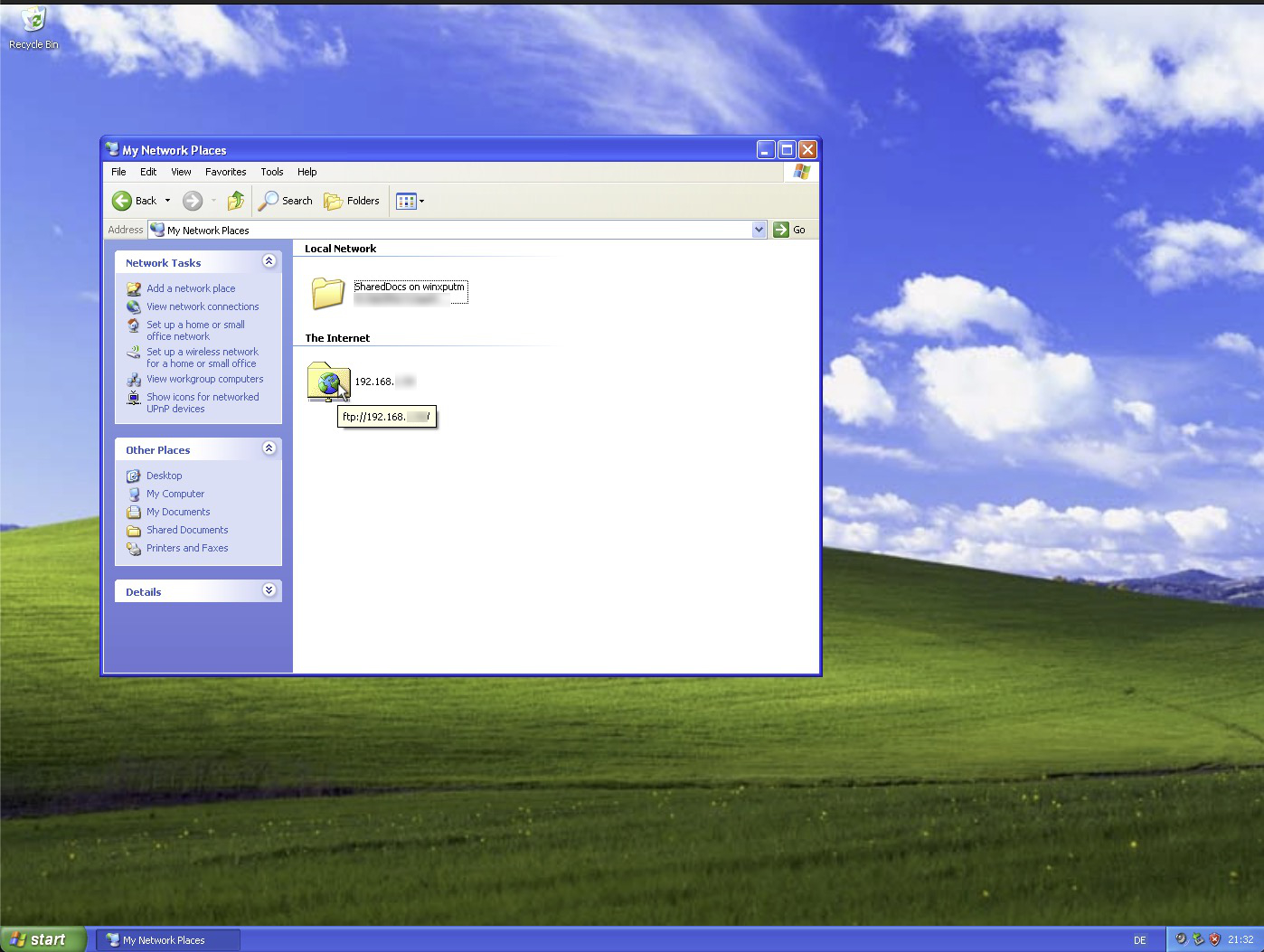Click View workgroup computers link
Viewport: 1264px width, 952px height.
tap(205, 379)
